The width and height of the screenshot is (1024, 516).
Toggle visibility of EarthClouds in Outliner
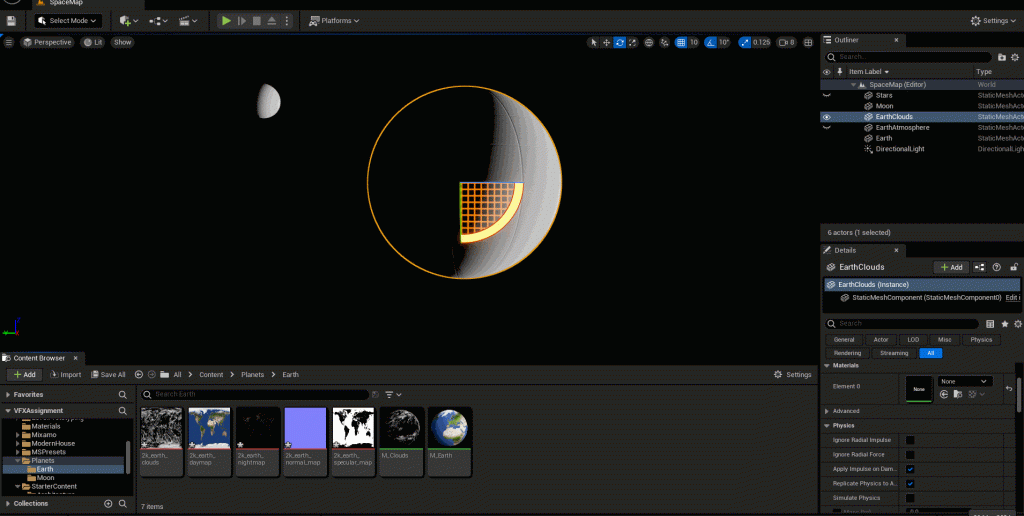tap(826, 117)
